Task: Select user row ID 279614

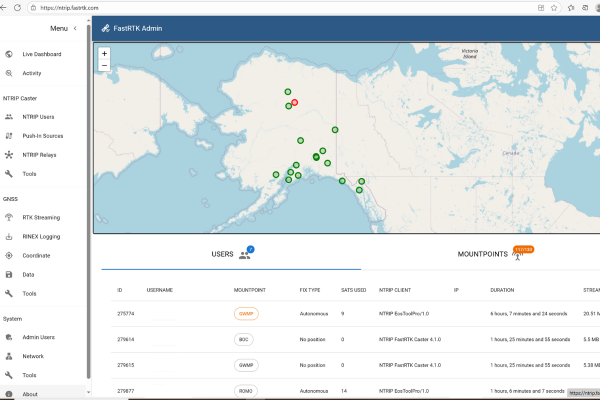Action: [355, 340]
